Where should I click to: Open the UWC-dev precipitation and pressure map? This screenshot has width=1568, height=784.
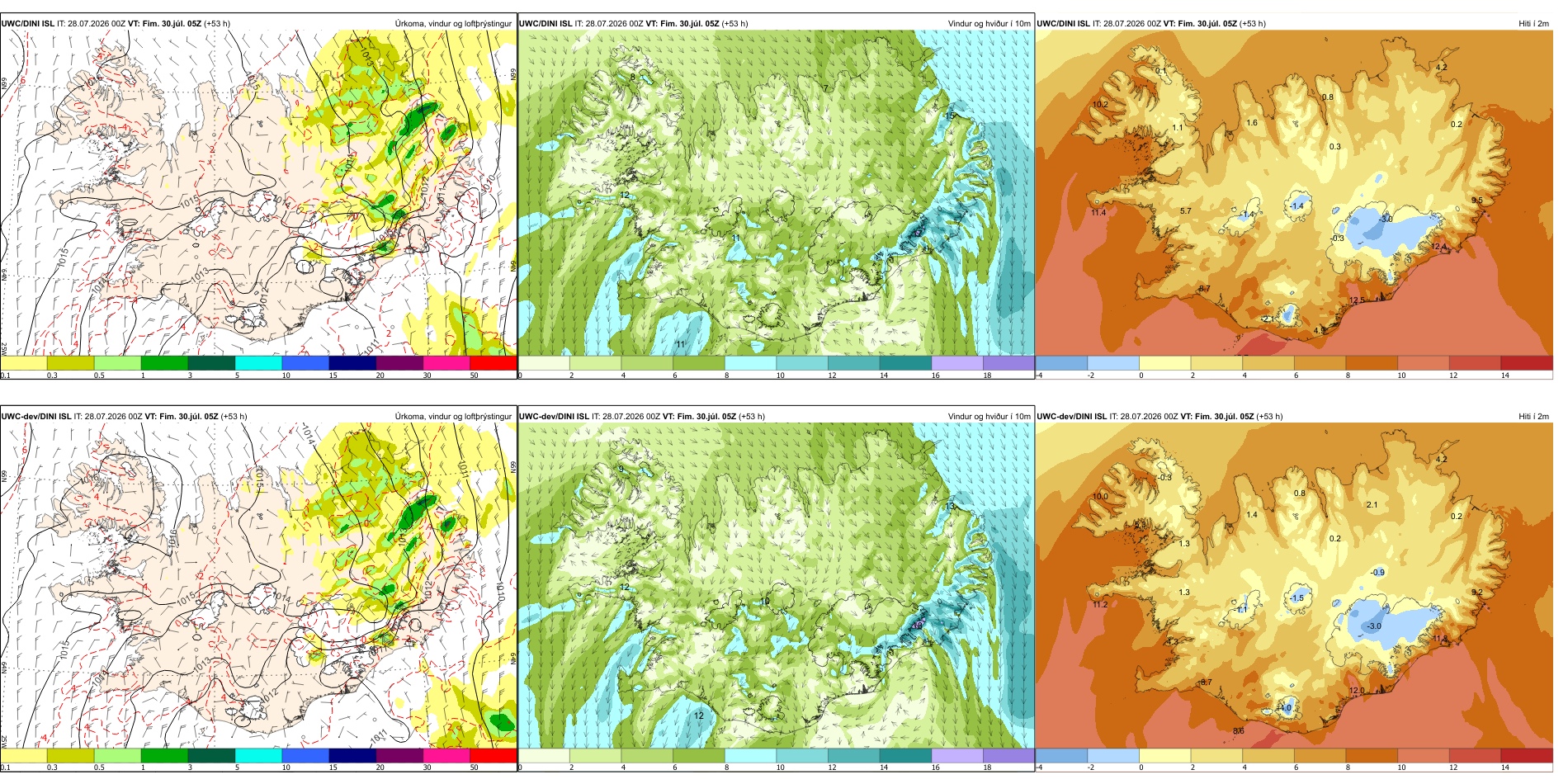[258, 586]
